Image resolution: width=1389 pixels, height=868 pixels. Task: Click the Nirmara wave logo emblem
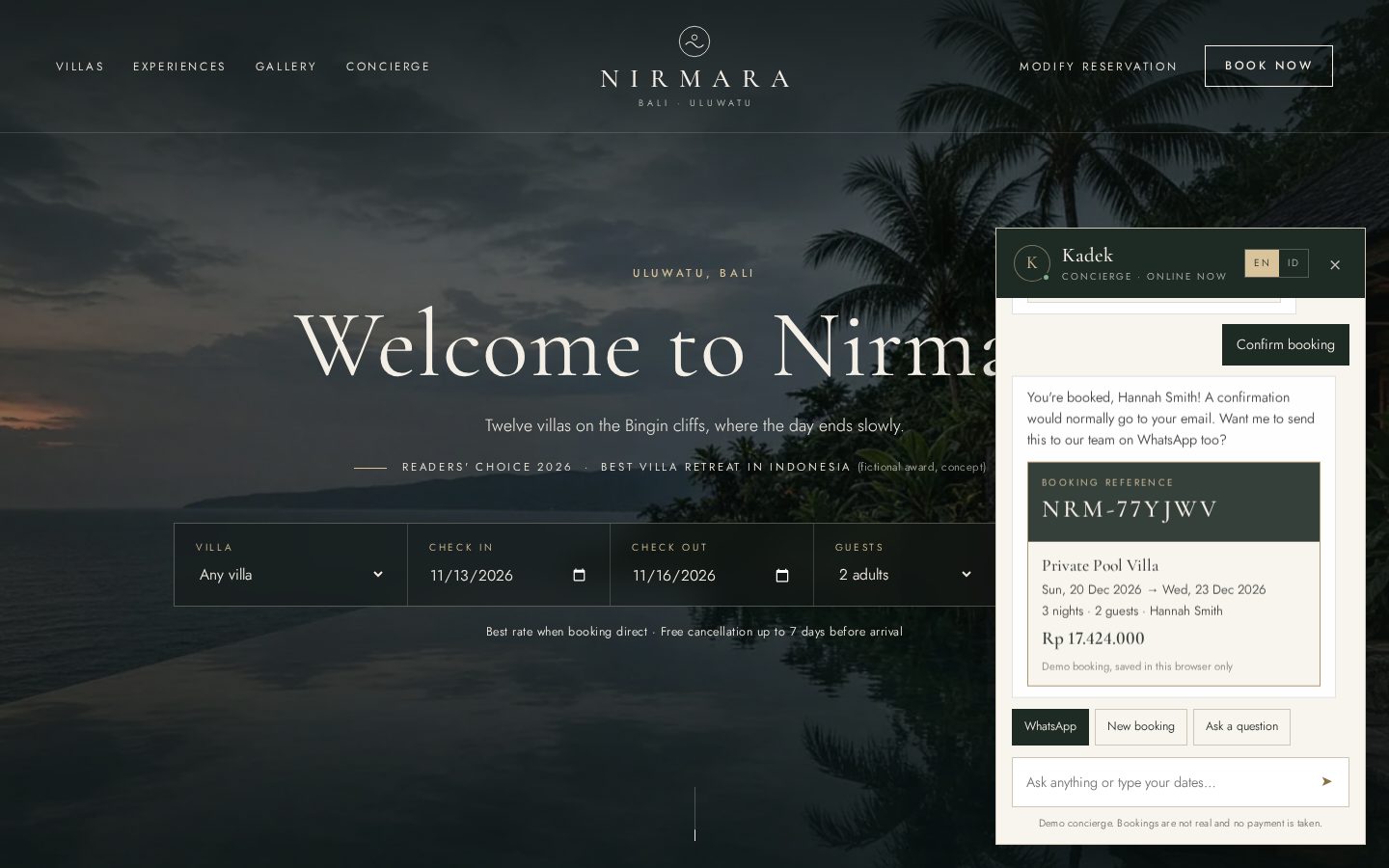point(694,41)
